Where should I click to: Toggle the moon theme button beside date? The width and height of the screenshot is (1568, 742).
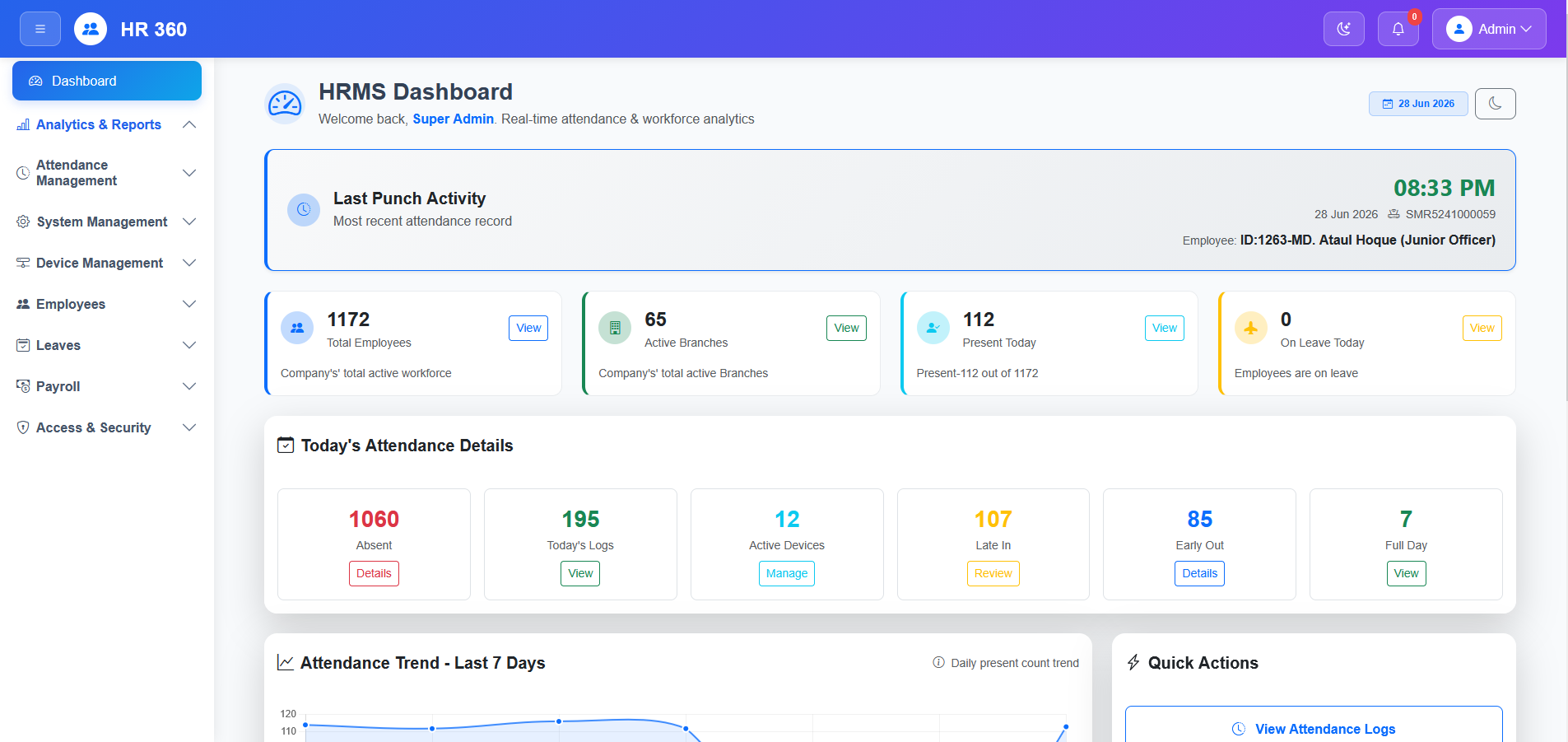[1496, 104]
